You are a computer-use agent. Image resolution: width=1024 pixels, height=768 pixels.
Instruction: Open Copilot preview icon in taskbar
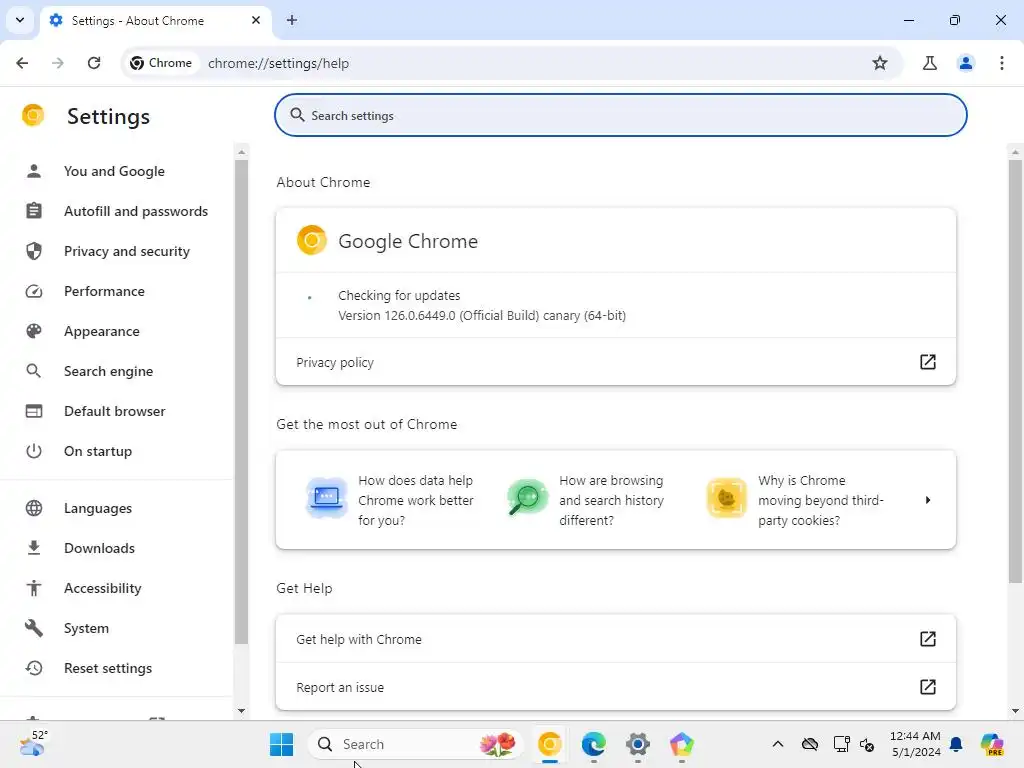[x=992, y=744]
